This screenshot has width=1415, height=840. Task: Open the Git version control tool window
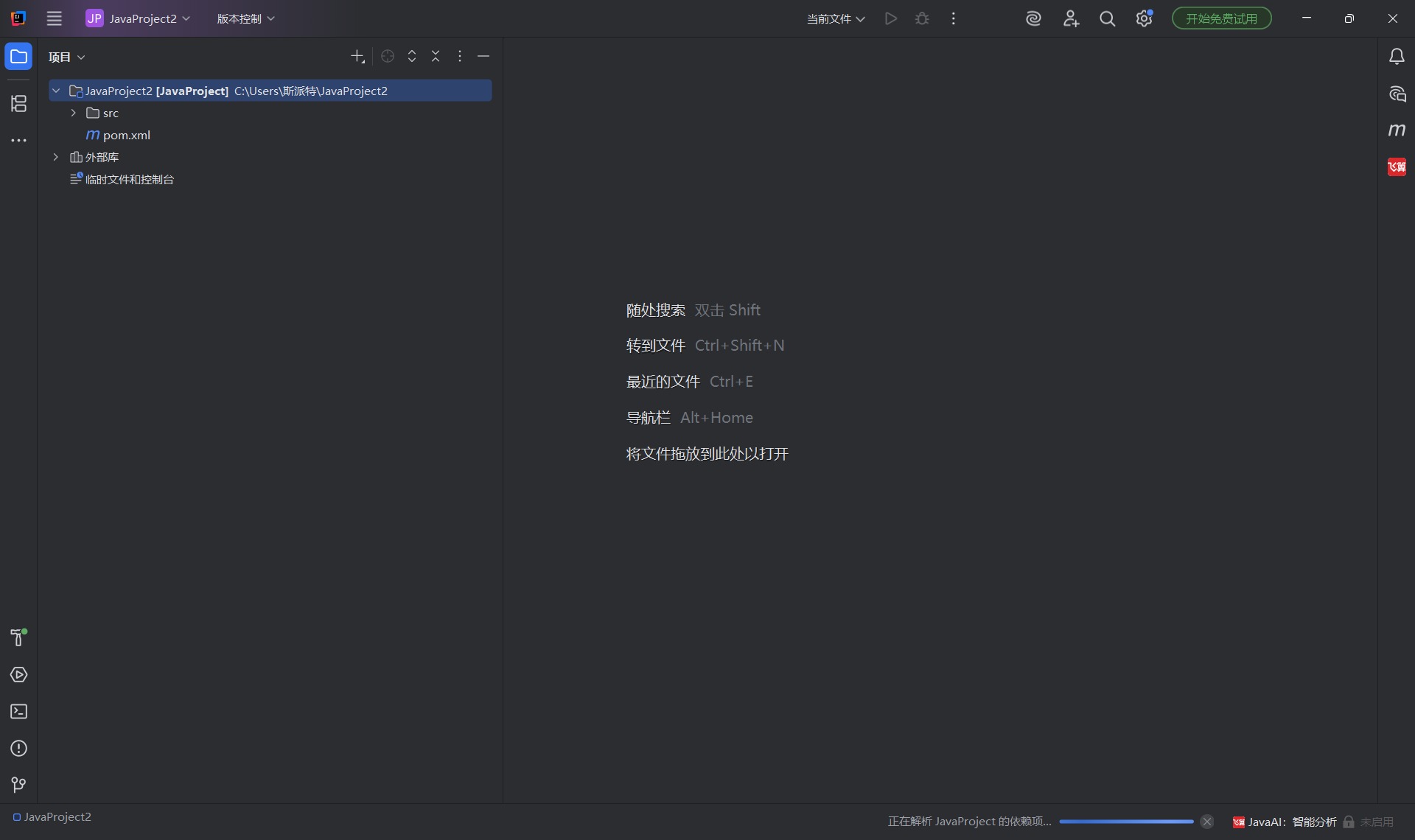click(x=18, y=785)
